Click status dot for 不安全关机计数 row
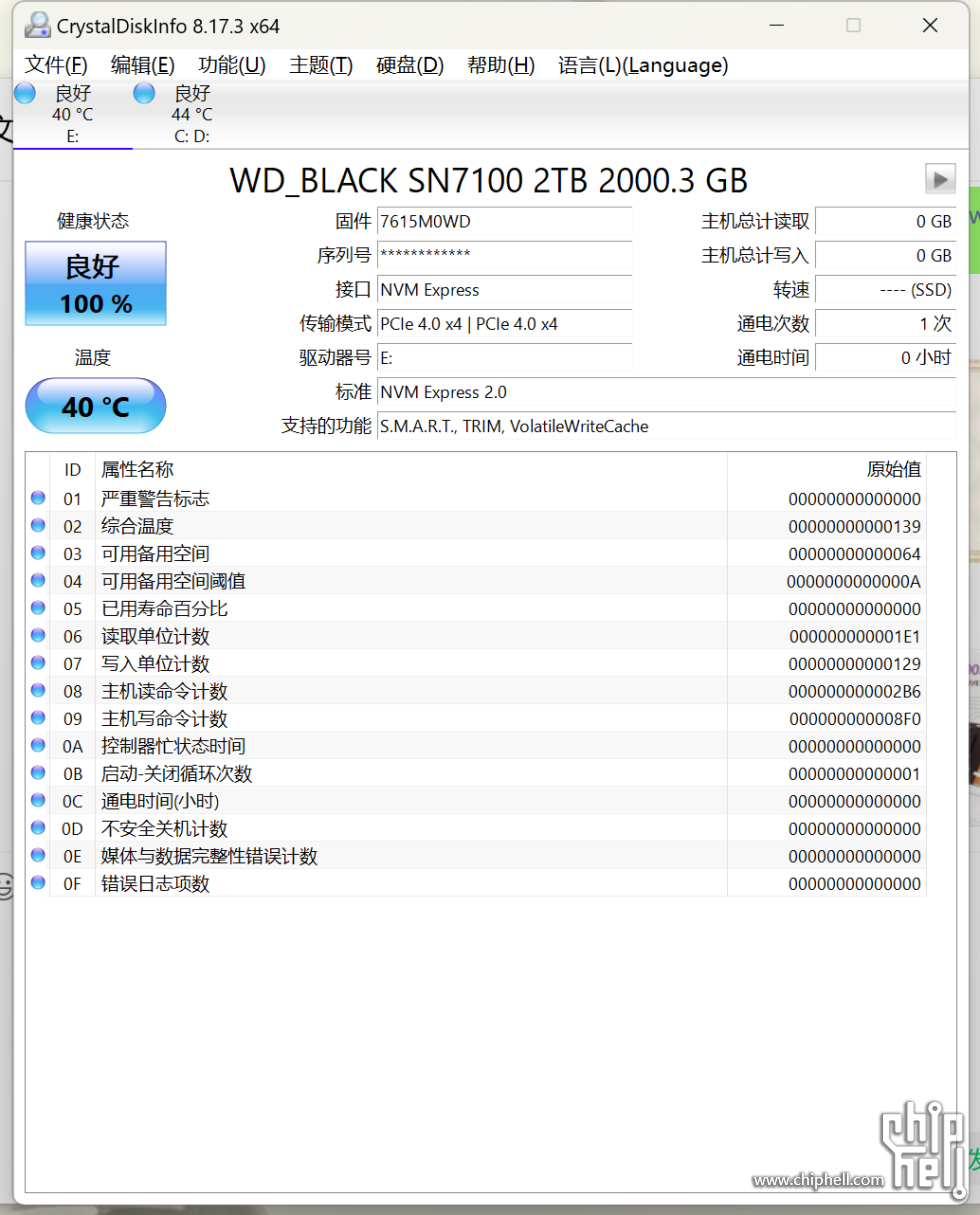The height and width of the screenshot is (1215, 980). (x=38, y=828)
